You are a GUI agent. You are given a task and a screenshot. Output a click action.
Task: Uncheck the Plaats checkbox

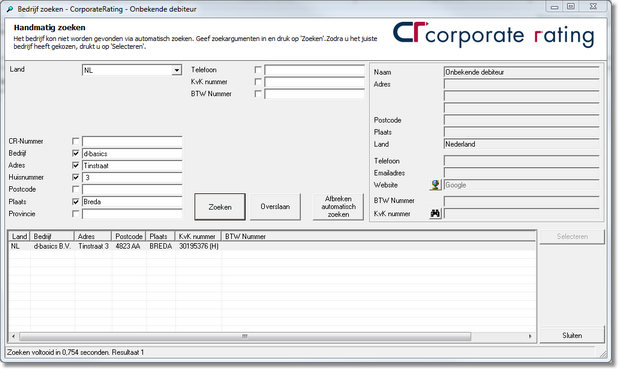75,201
